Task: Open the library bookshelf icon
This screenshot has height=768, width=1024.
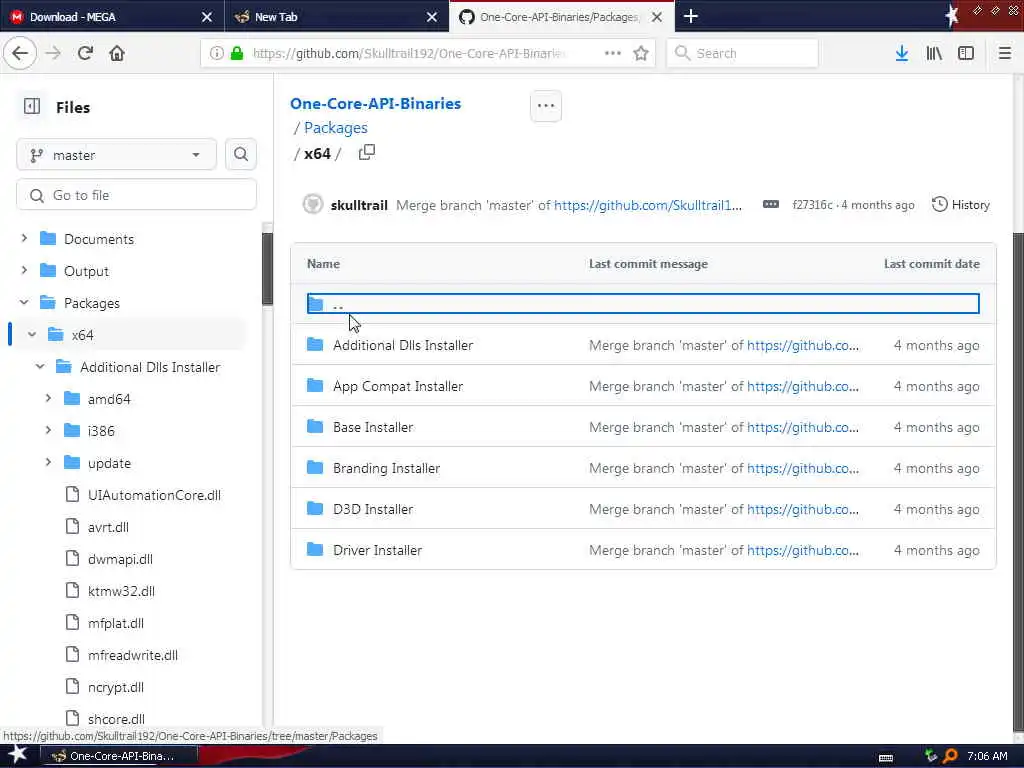Action: click(x=934, y=53)
